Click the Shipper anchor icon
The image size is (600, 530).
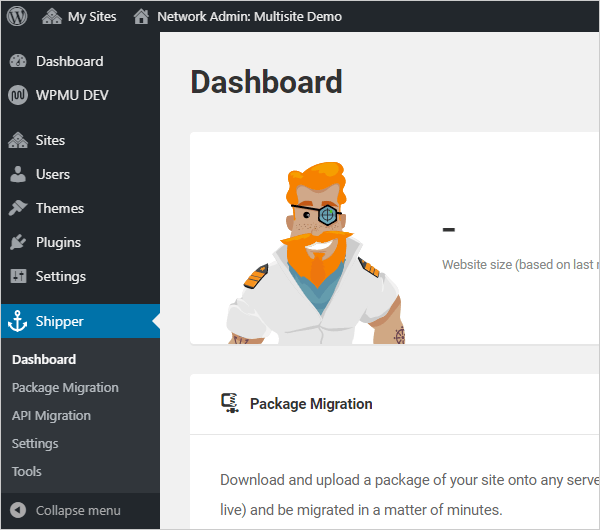18,321
